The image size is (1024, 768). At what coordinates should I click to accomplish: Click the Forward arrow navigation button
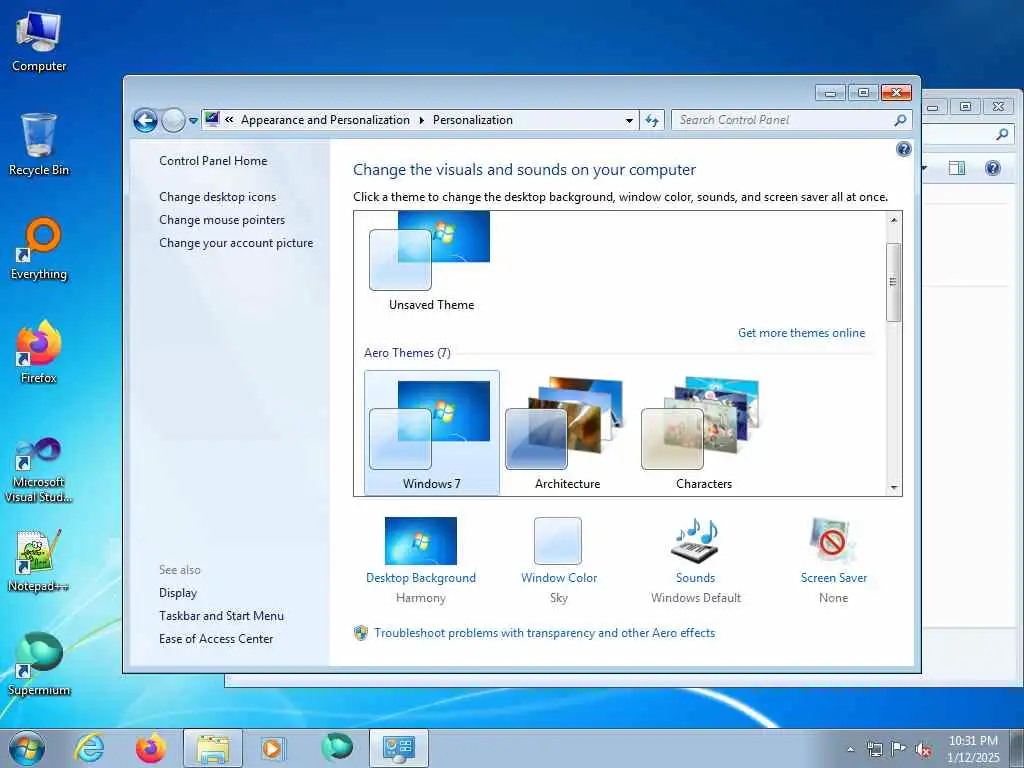click(x=173, y=120)
